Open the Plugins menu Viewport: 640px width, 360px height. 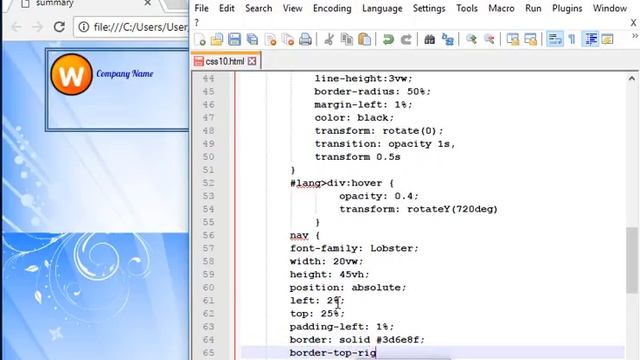pyautogui.click(x=567, y=8)
